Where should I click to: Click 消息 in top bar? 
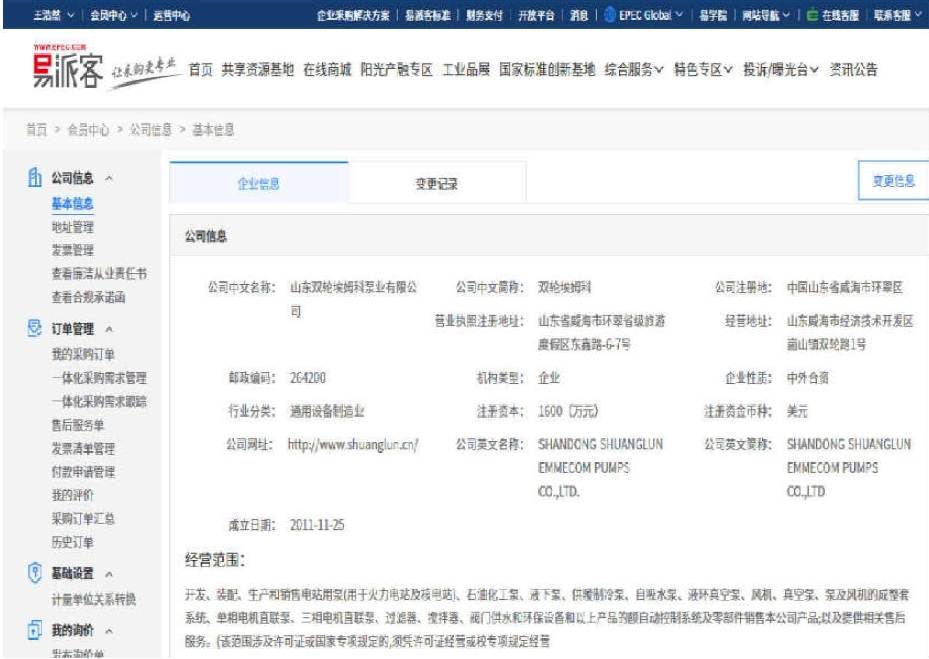579,15
